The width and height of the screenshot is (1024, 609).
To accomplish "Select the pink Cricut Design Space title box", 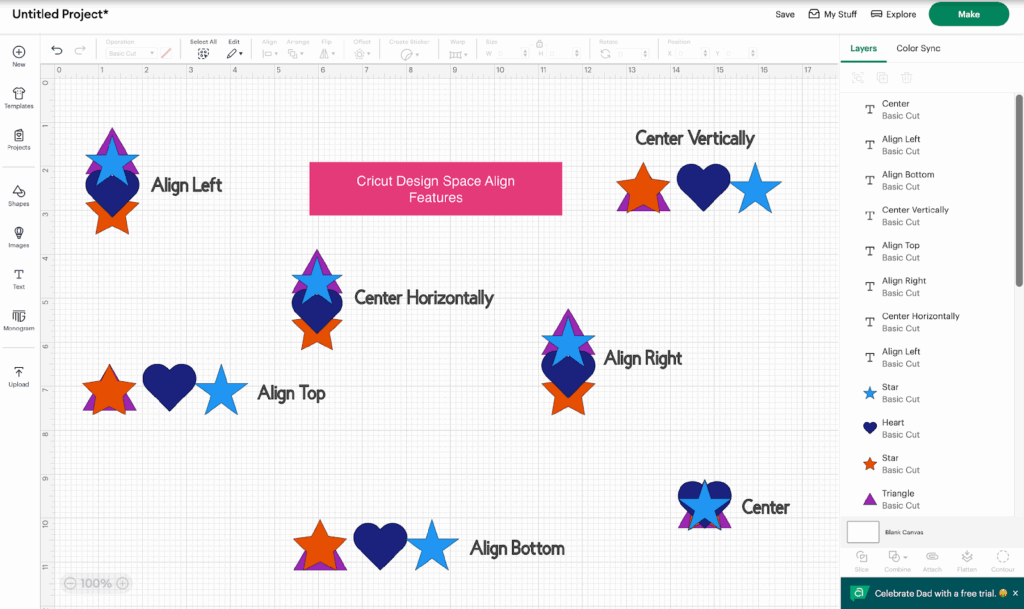I will pyautogui.click(x=436, y=189).
